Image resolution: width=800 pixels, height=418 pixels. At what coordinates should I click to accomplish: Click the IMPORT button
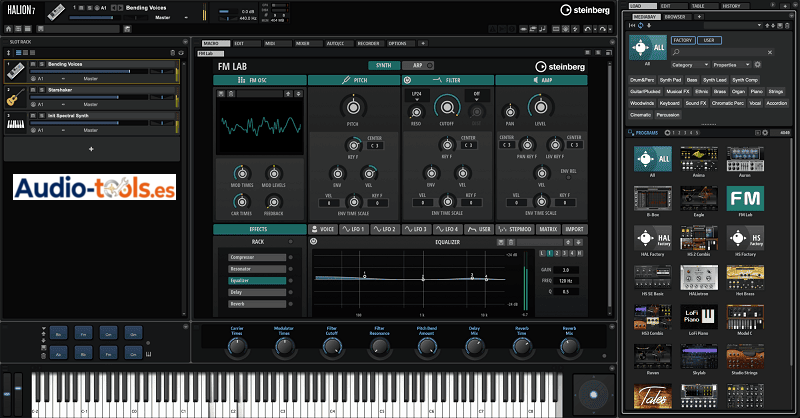coord(574,229)
